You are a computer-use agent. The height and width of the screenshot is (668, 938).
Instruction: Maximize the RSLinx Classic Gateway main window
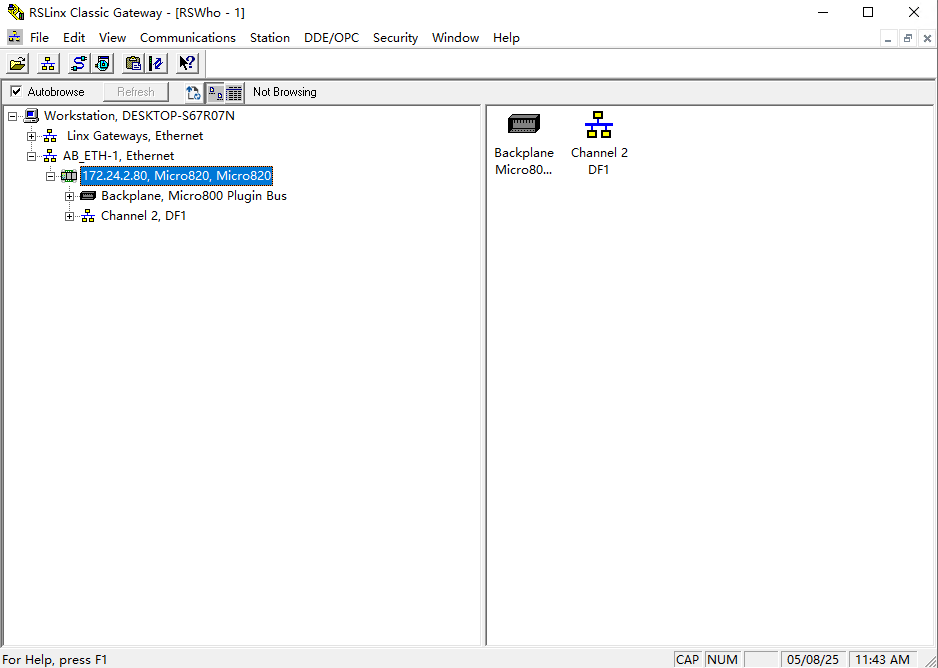[868, 12]
